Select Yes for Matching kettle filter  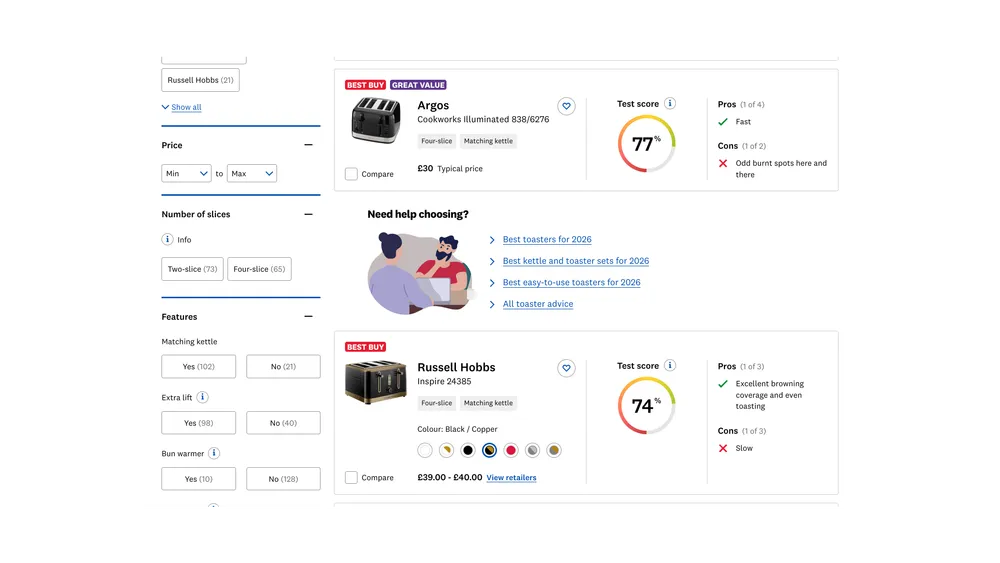tap(198, 367)
